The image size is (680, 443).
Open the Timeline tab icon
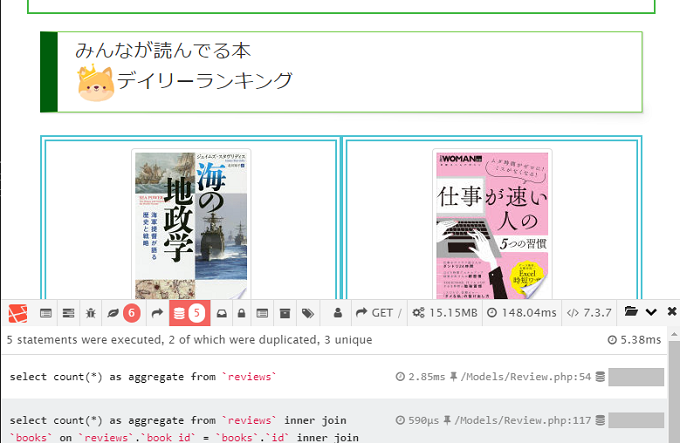click(69, 313)
